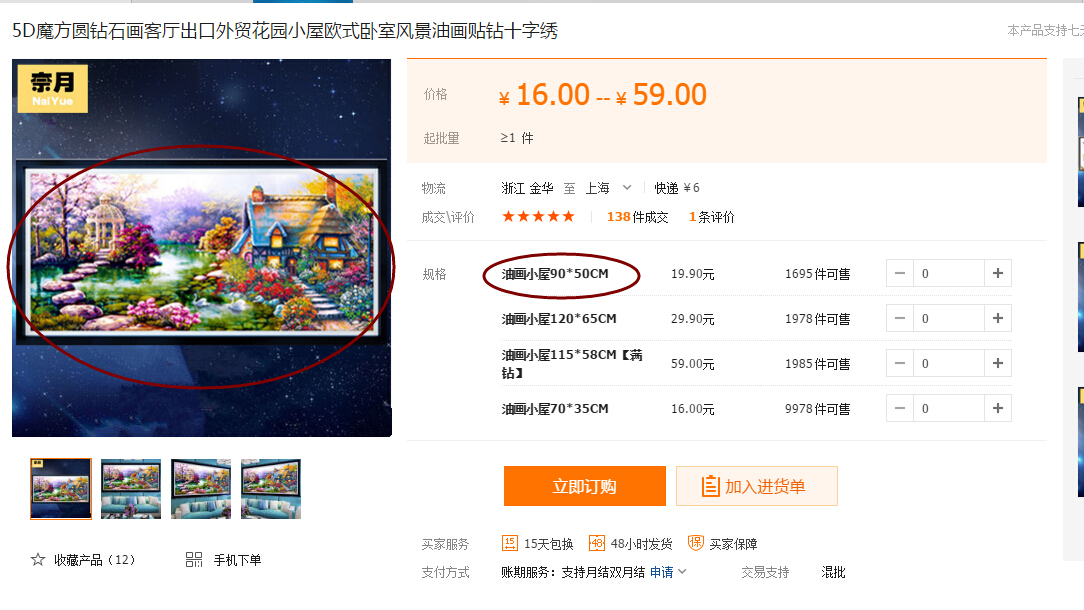Image resolution: width=1084 pixels, height=610 pixels.
Task: Increase quantity for 油画小屋90*50CM
Action: coord(998,273)
